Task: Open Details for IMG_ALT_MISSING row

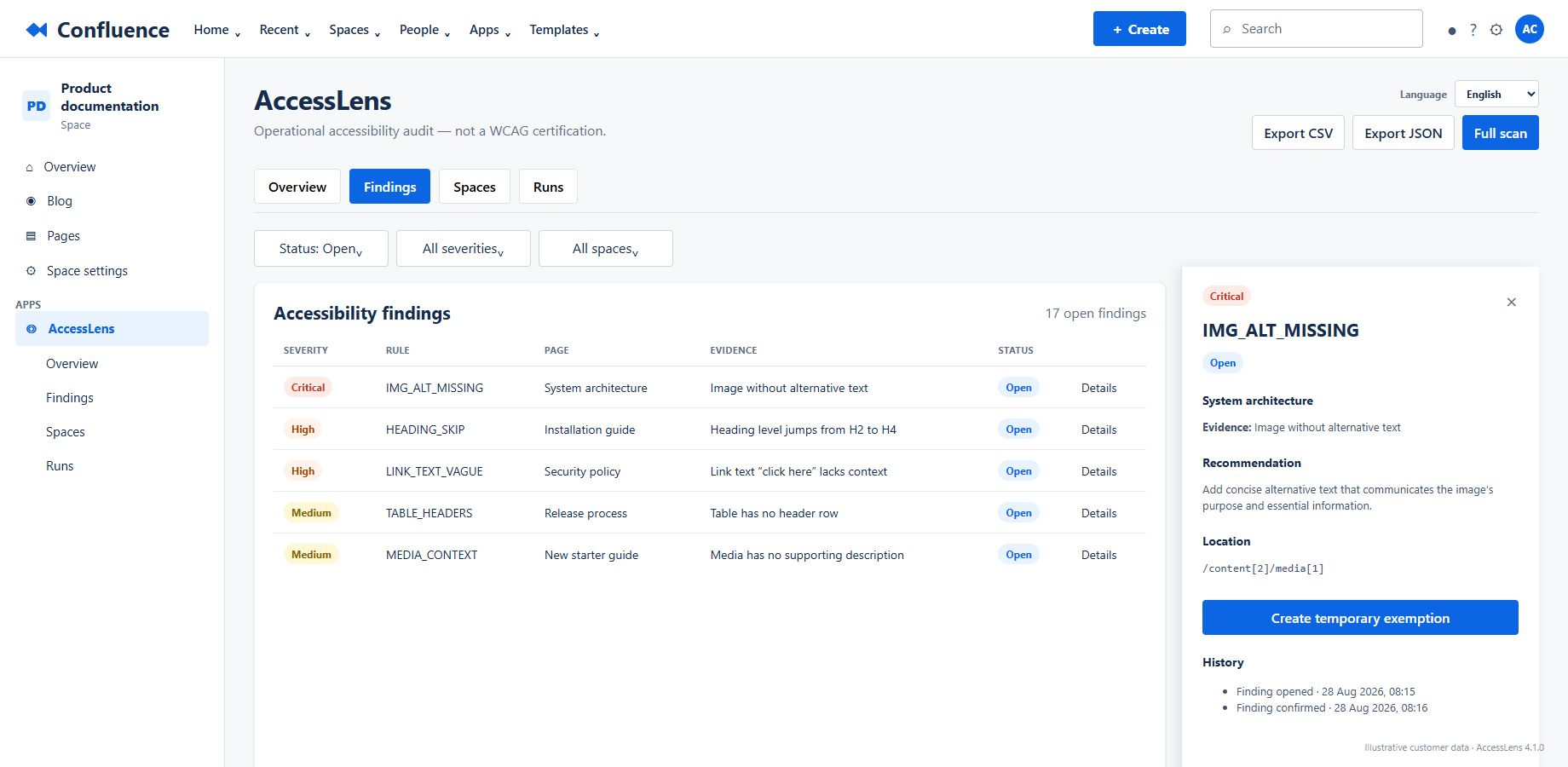Action: tap(1098, 388)
